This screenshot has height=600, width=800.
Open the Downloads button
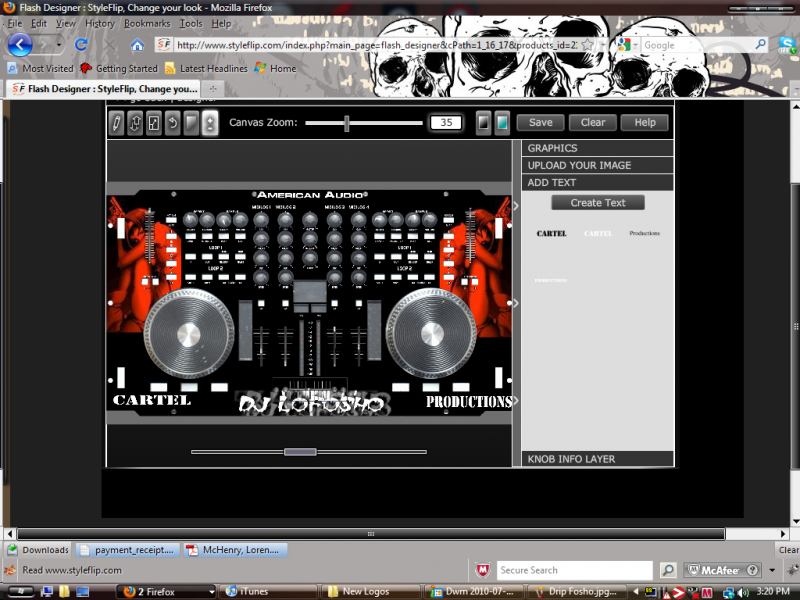[x=38, y=550]
